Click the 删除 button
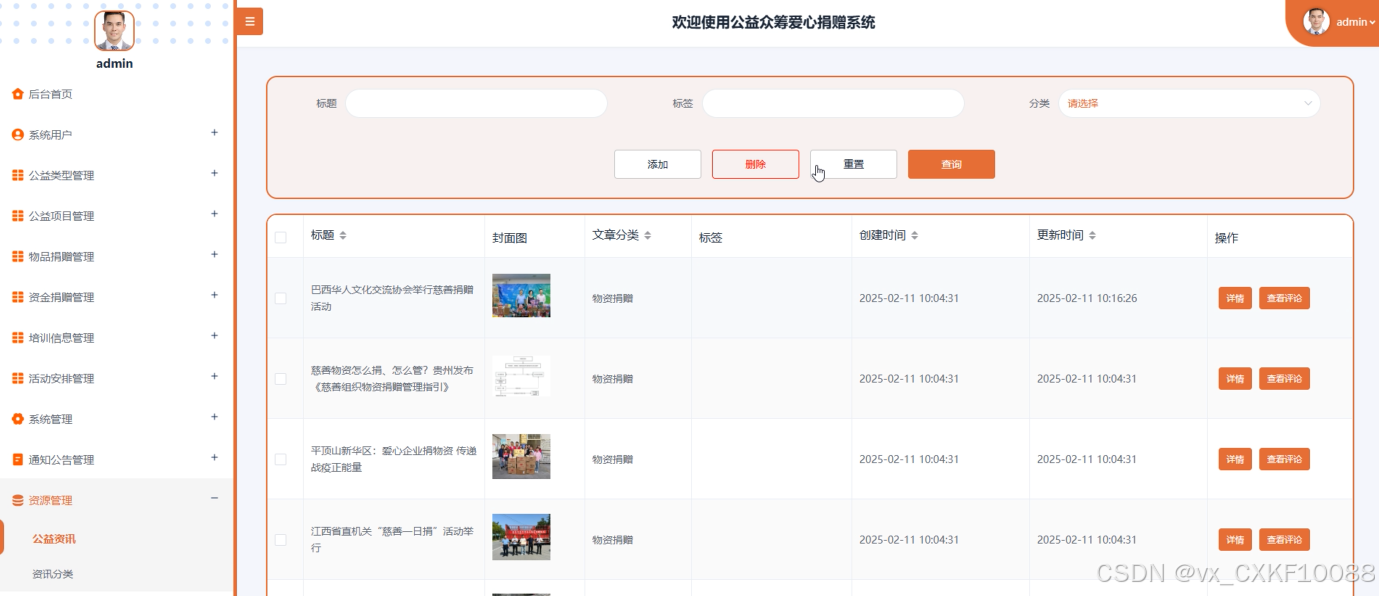 tap(755, 164)
